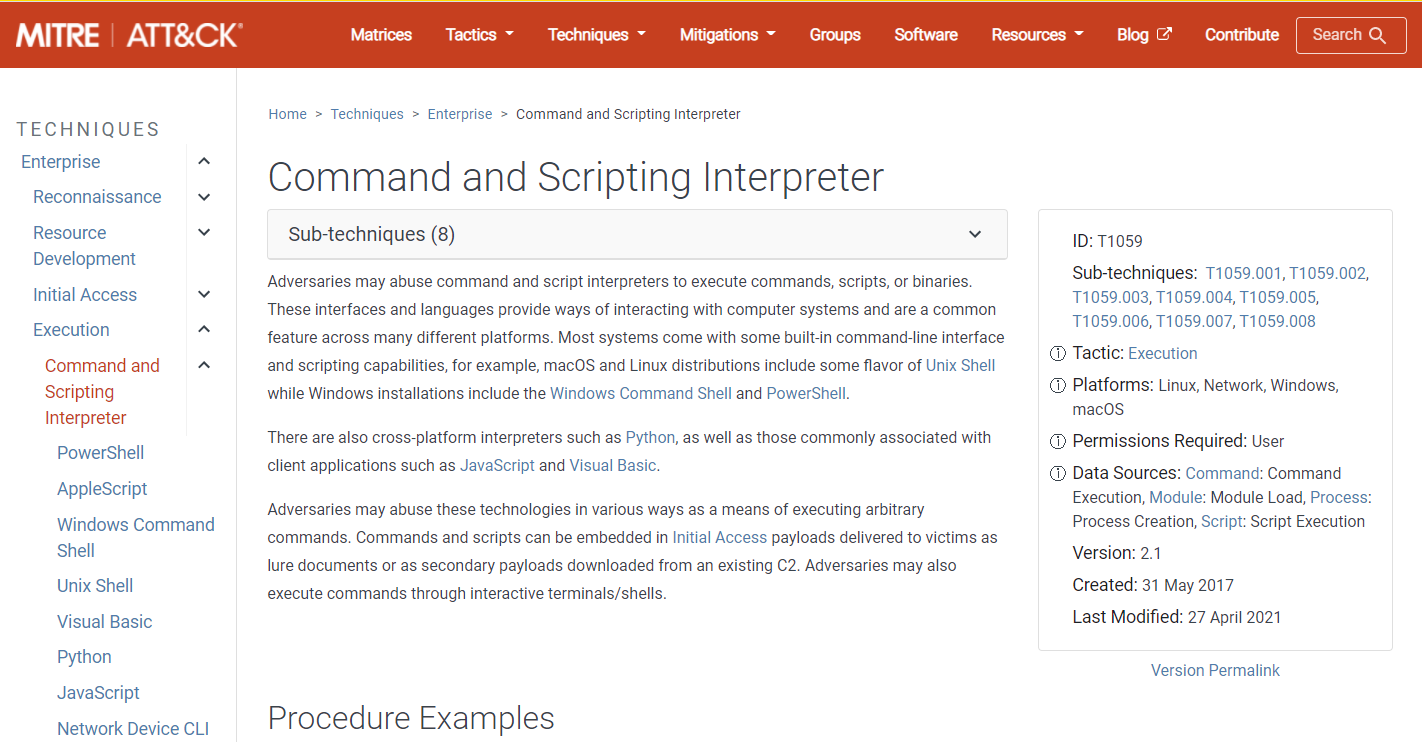Follow the T1059.001 sub-technique link
Viewport: 1422px width, 742px height.
(1243, 273)
